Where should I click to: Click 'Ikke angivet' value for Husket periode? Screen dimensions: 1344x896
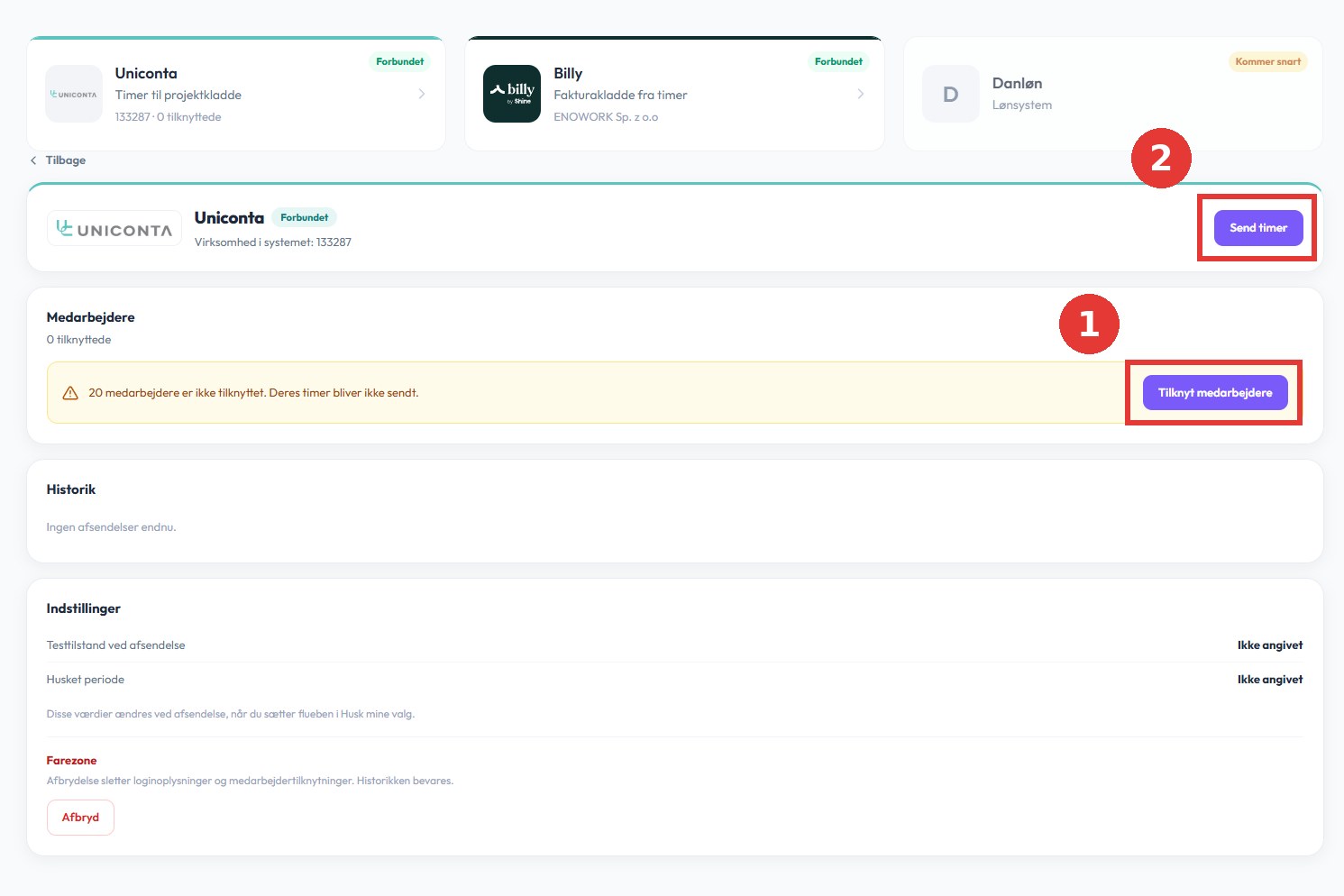[x=1270, y=680]
